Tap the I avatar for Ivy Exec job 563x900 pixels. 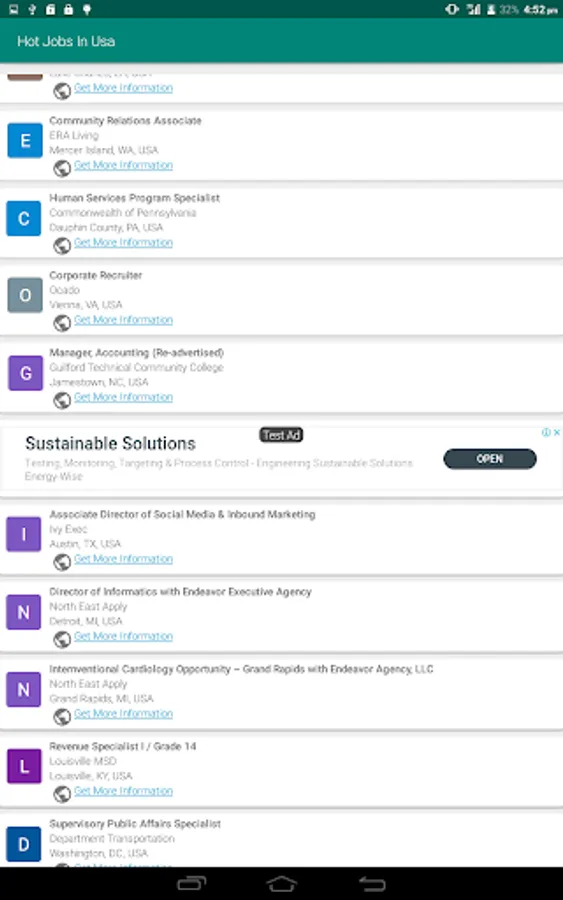click(24, 534)
